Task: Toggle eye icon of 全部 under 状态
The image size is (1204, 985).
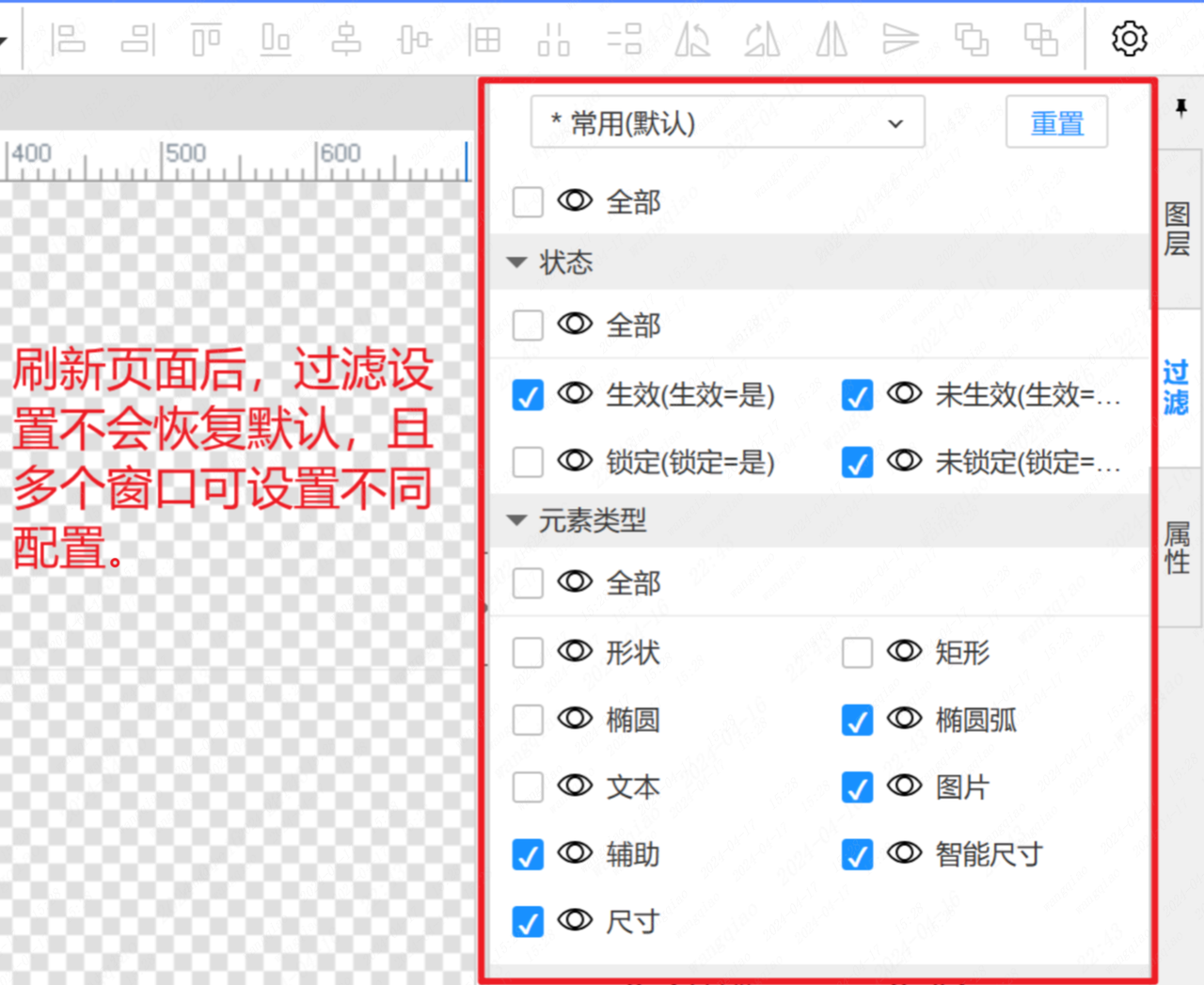Action: [575, 325]
